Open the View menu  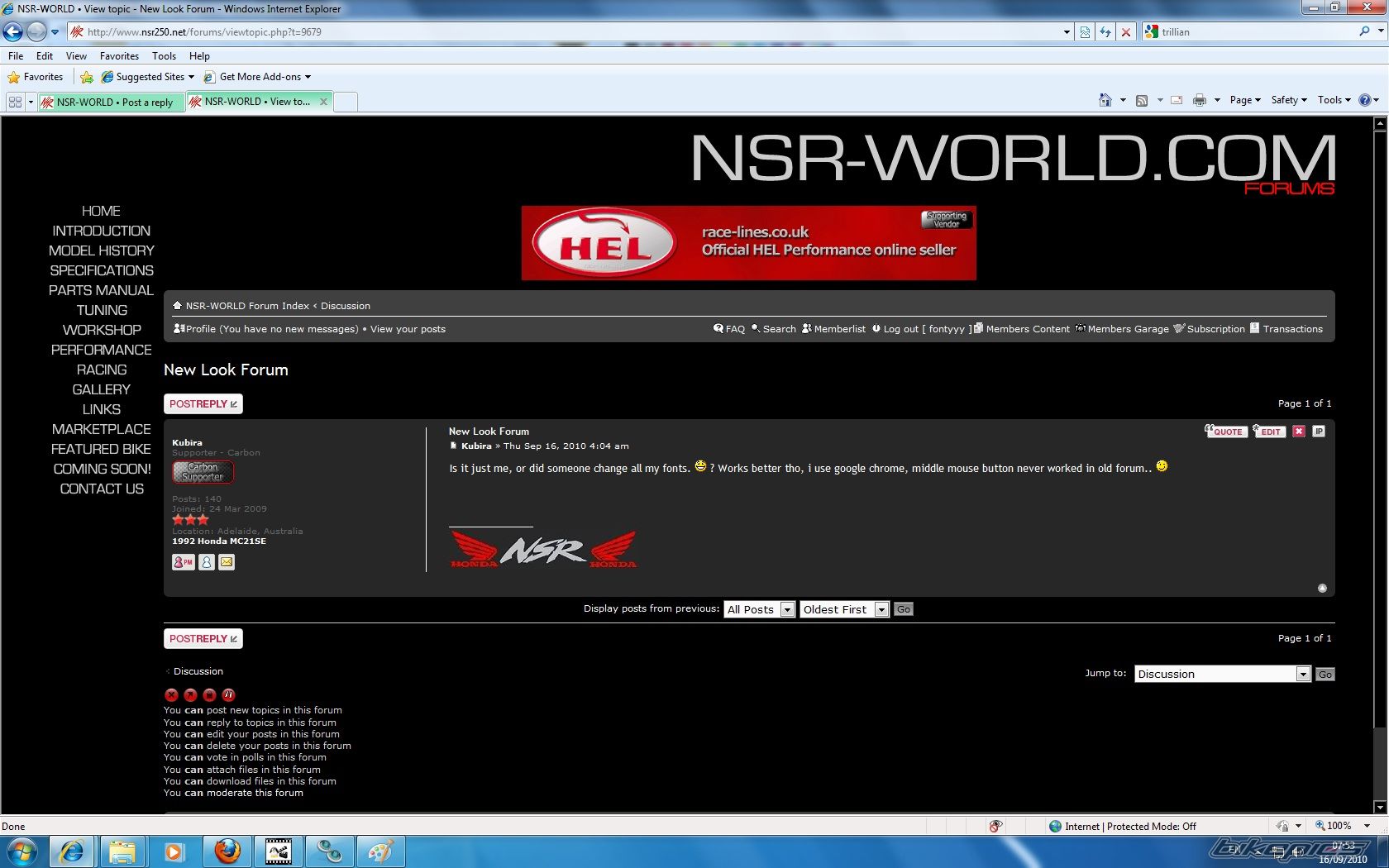click(76, 56)
